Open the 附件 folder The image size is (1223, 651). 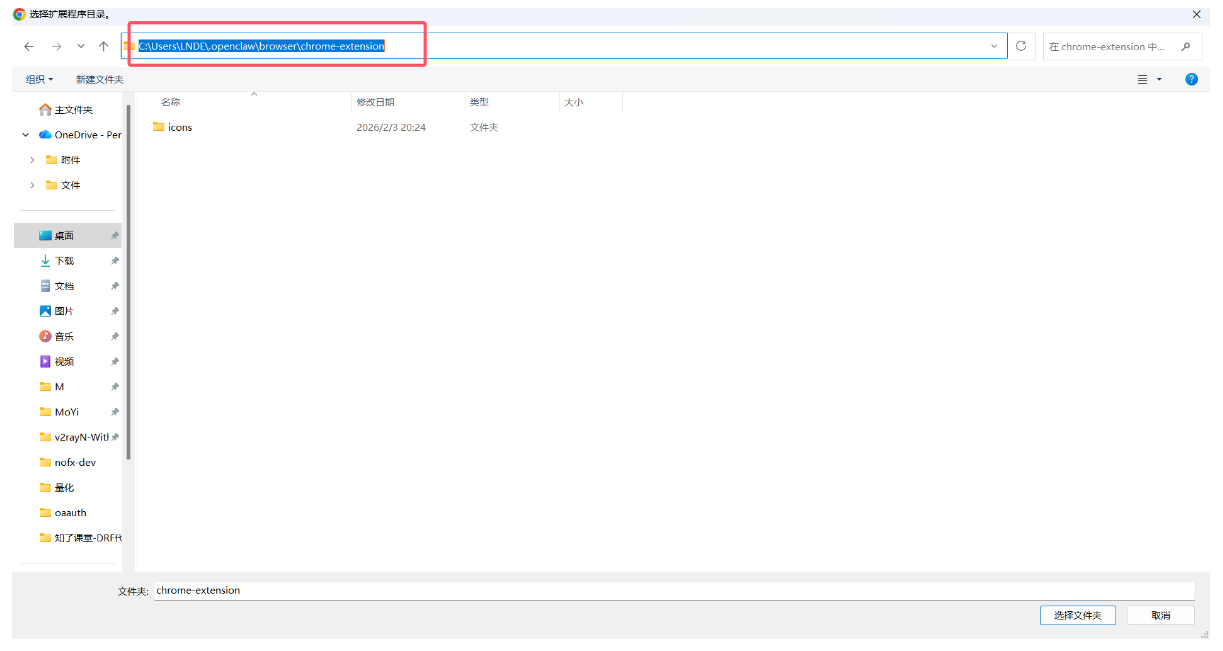(63, 160)
